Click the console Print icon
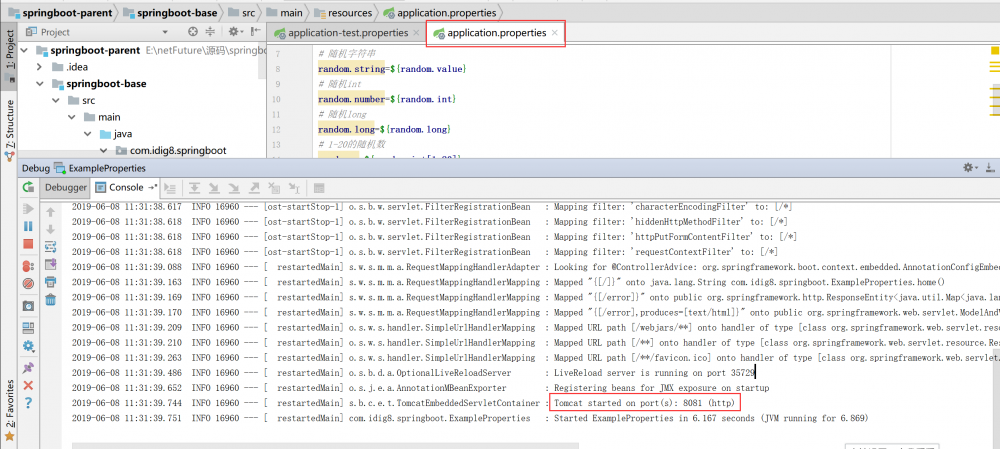The height and width of the screenshot is (449, 1000). (x=50, y=282)
